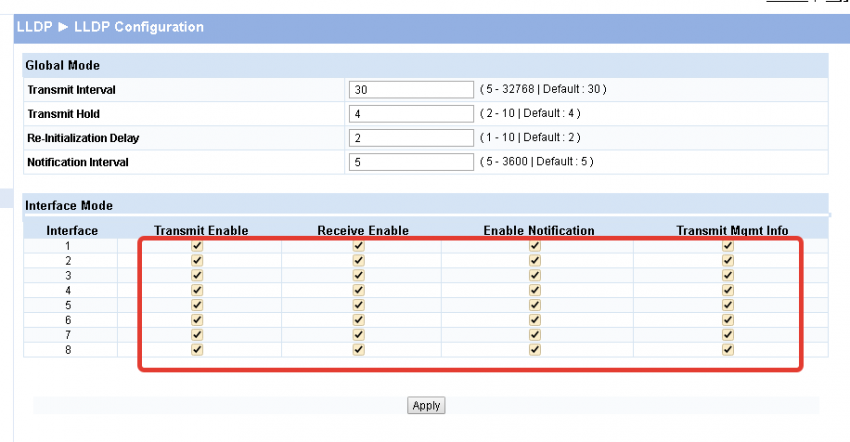Image resolution: width=850 pixels, height=442 pixels.
Task: Focus the Transmit Hold text box
Action: point(411,114)
